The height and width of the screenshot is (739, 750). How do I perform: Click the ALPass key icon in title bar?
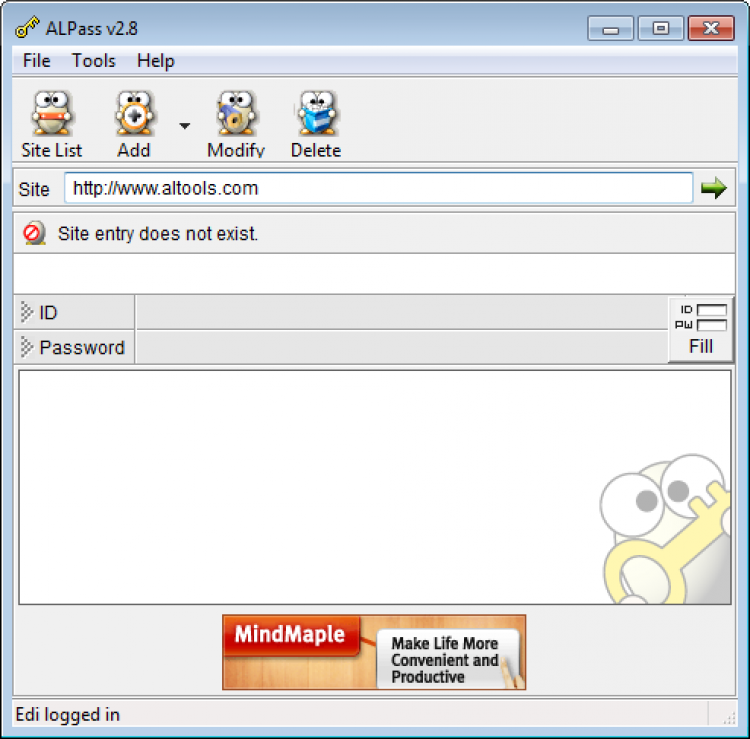[27, 28]
